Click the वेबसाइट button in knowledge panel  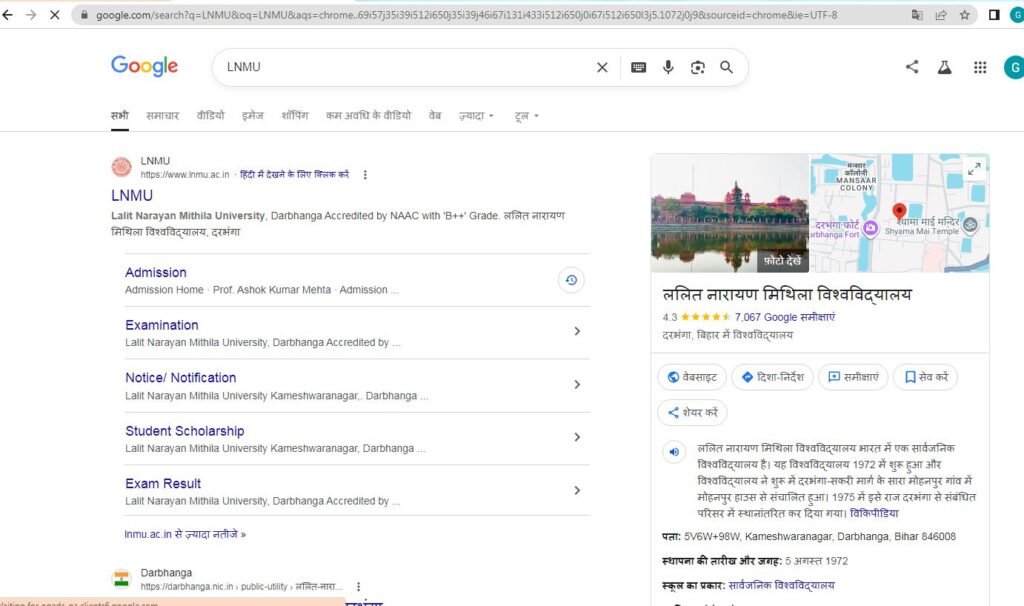(x=692, y=377)
